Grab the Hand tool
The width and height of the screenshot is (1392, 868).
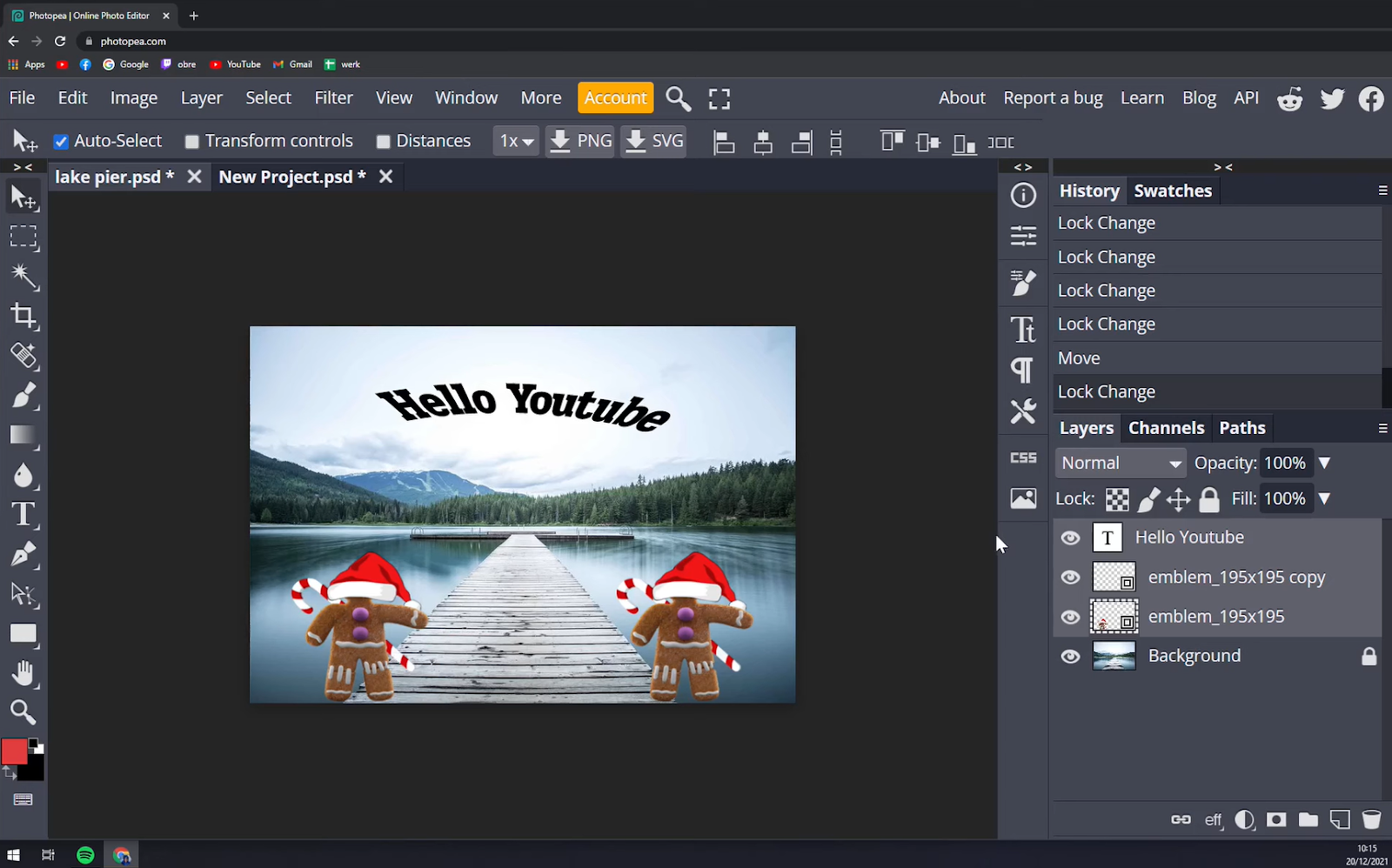[23, 672]
